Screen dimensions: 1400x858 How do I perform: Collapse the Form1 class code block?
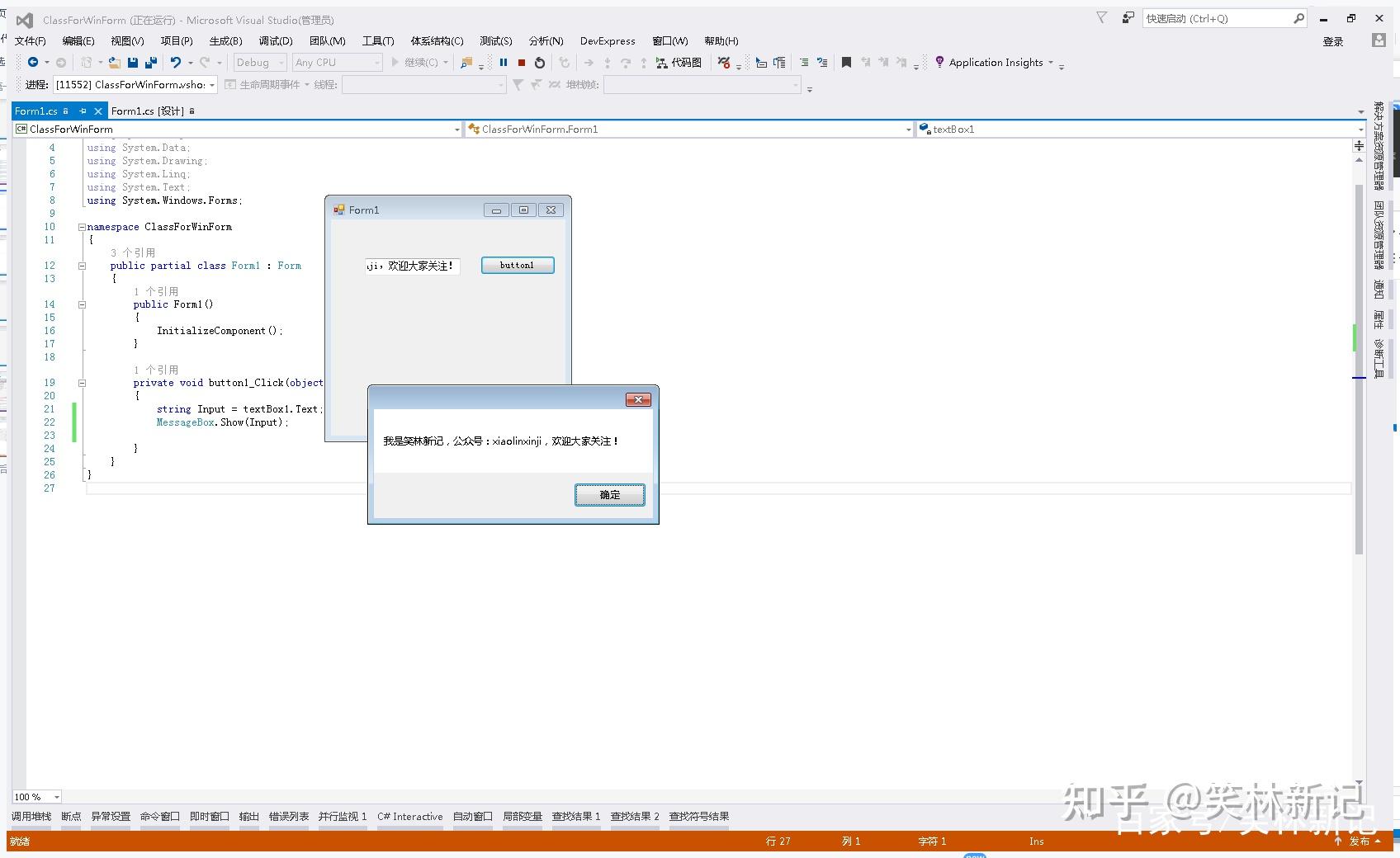point(82,266)
